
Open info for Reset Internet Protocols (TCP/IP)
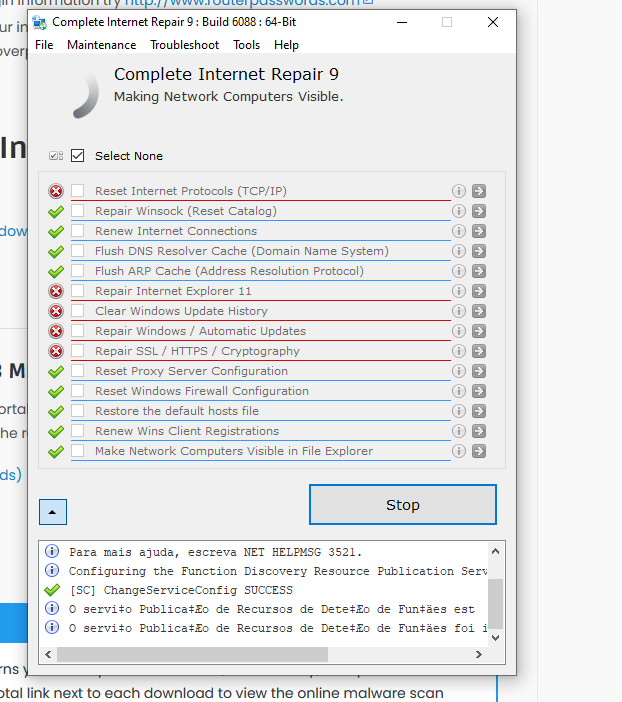point(459,191)
